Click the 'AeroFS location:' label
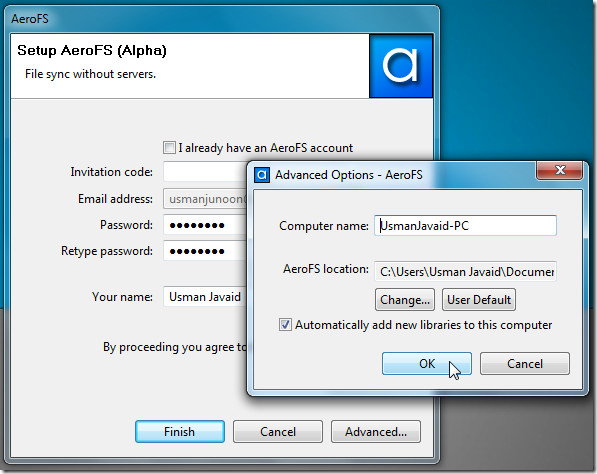 pyautogui.click(x=326, y=269)
